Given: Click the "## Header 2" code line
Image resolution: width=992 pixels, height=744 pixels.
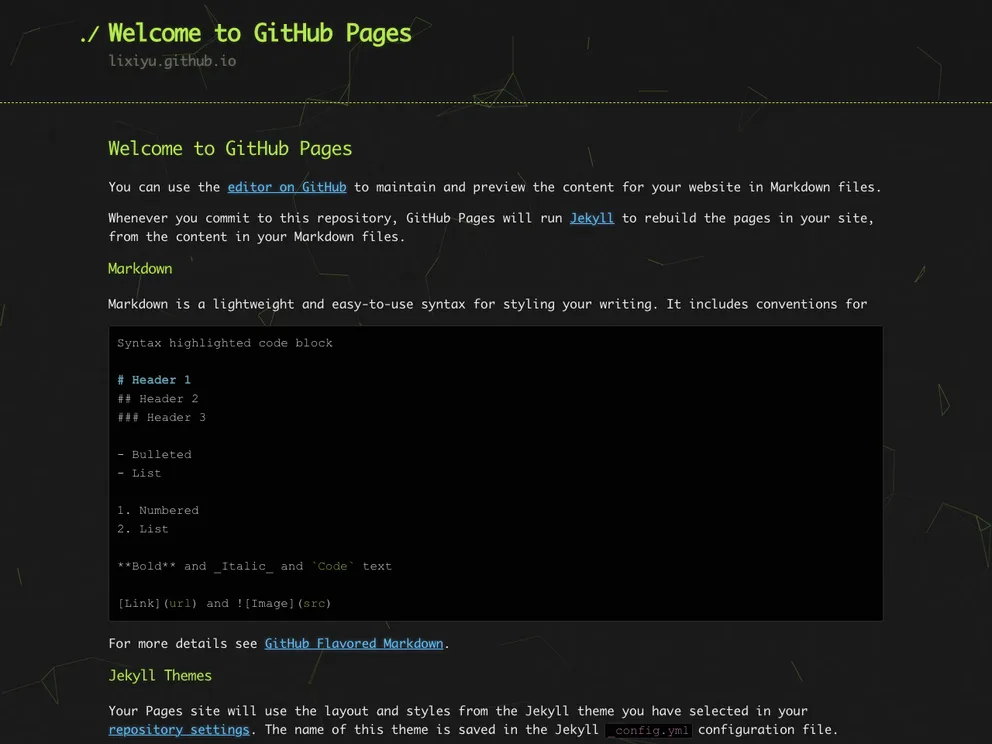Looking at the screenshot, I should click(x=158, y=399).
